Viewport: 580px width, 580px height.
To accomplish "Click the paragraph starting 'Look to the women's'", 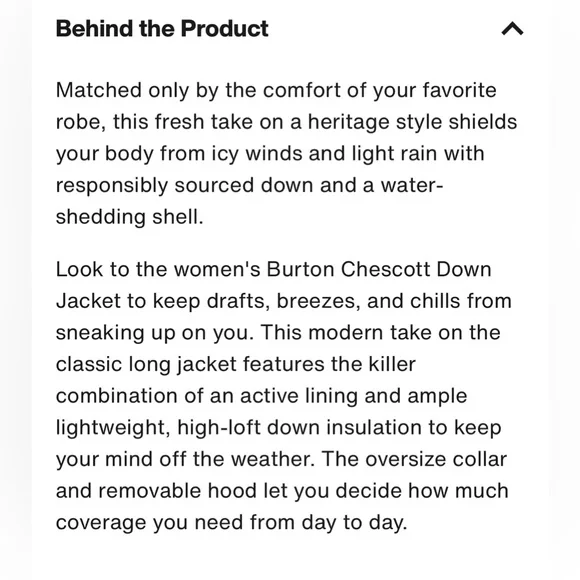I will (x=284, y=396).
